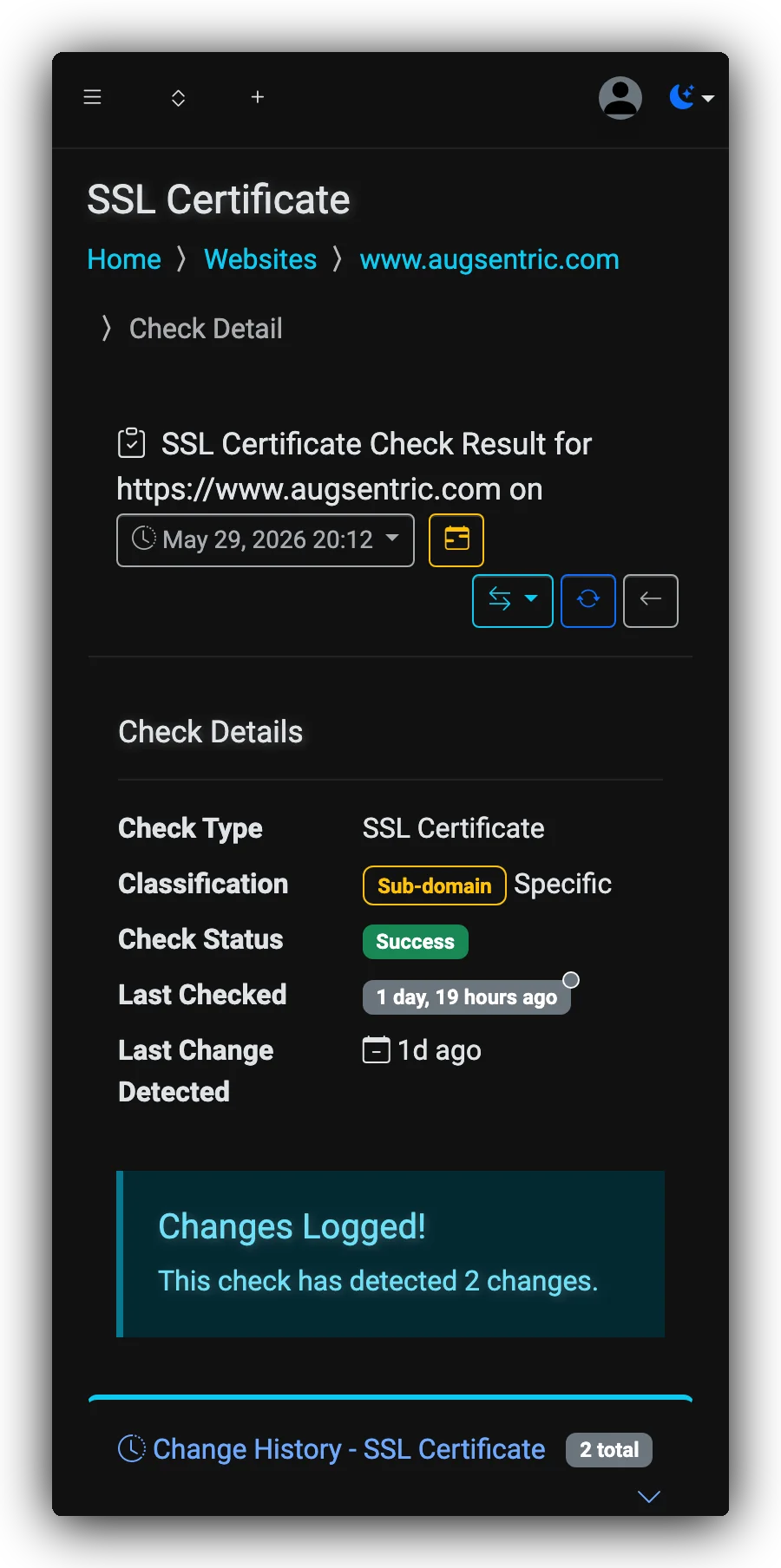Image resolution: width=781 pixels, height=1568 pixels.
Task: Open the user account avatar
Action: [x=620, y=98]
